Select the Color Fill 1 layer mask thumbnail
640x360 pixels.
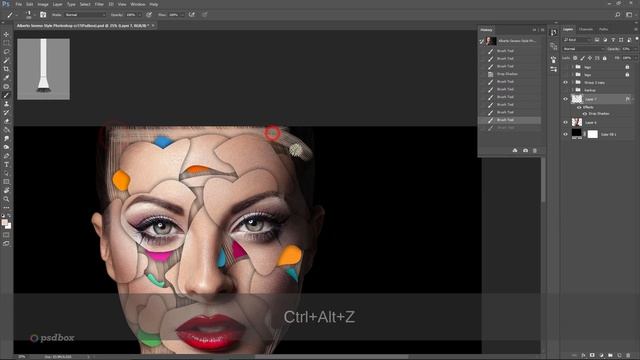(x=592, y=134)
